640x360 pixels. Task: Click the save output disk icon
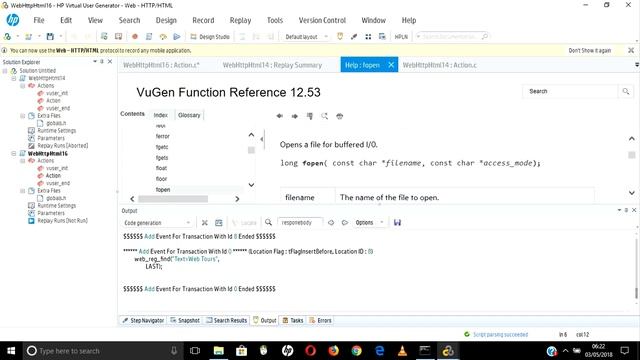click(x=397, y=222)
